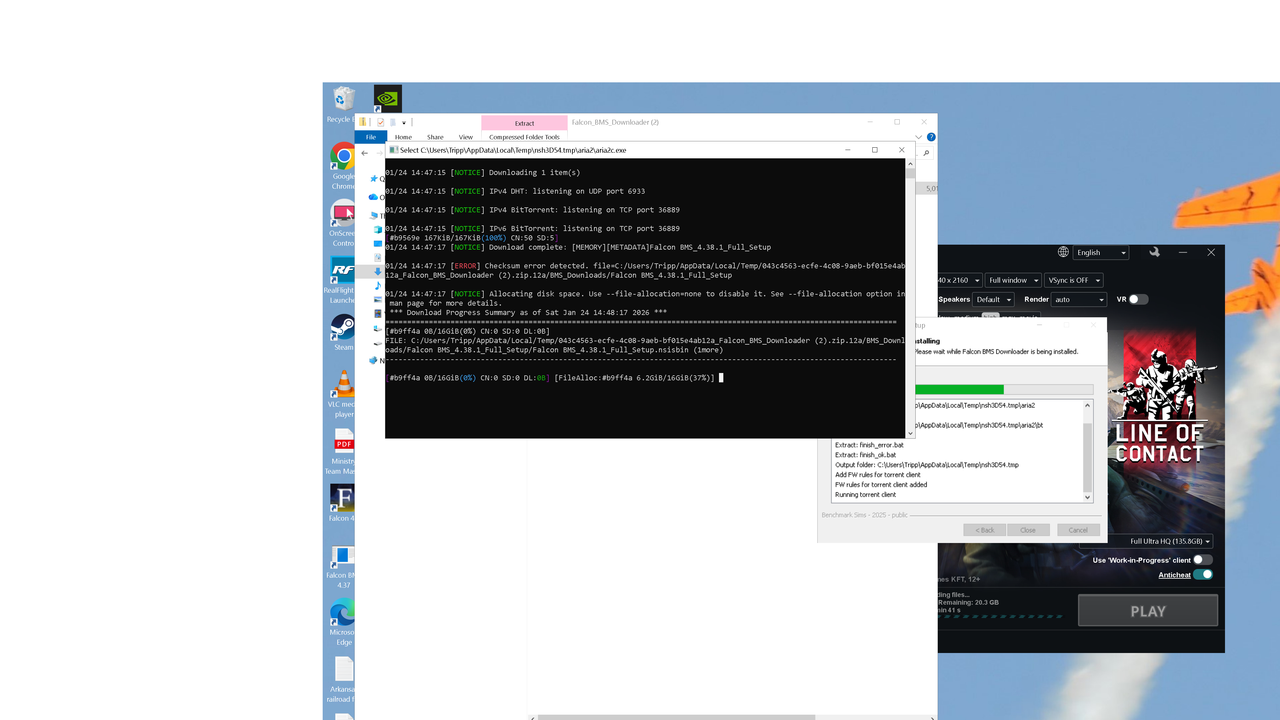Click the 'Extract: finish_error.bat' log line

coord(869,445)
